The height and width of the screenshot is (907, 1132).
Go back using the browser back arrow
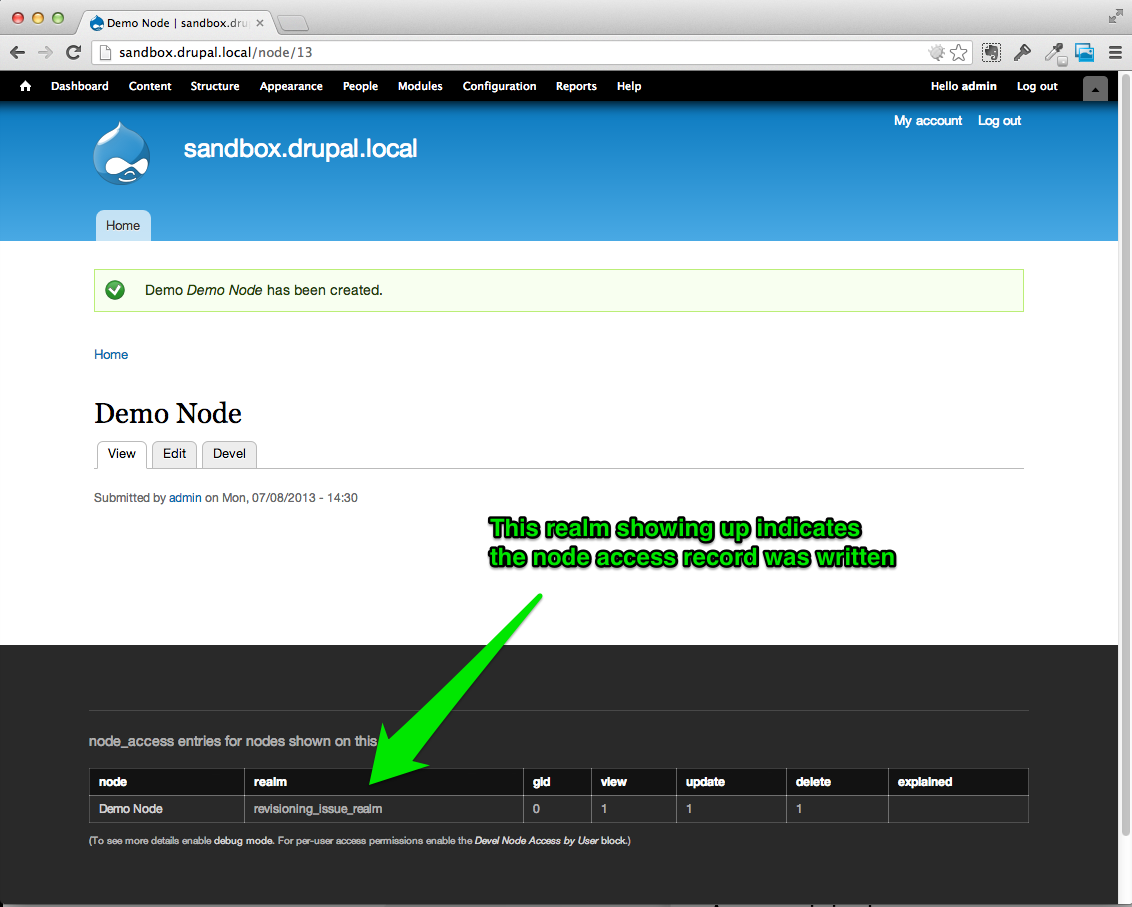17,52
